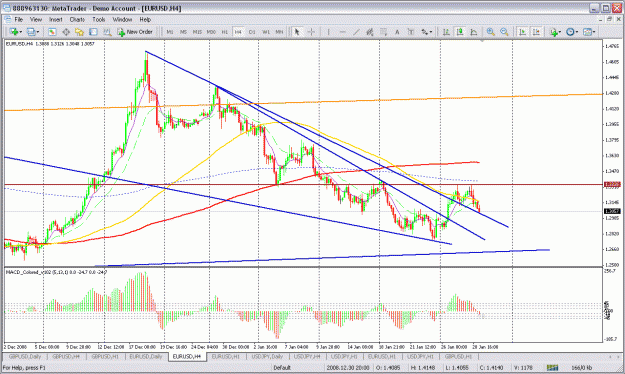The width and height of the screenshot is (625, 374).
Task: Click the Zoom In magnifier
Action: [x=491, y=32]
